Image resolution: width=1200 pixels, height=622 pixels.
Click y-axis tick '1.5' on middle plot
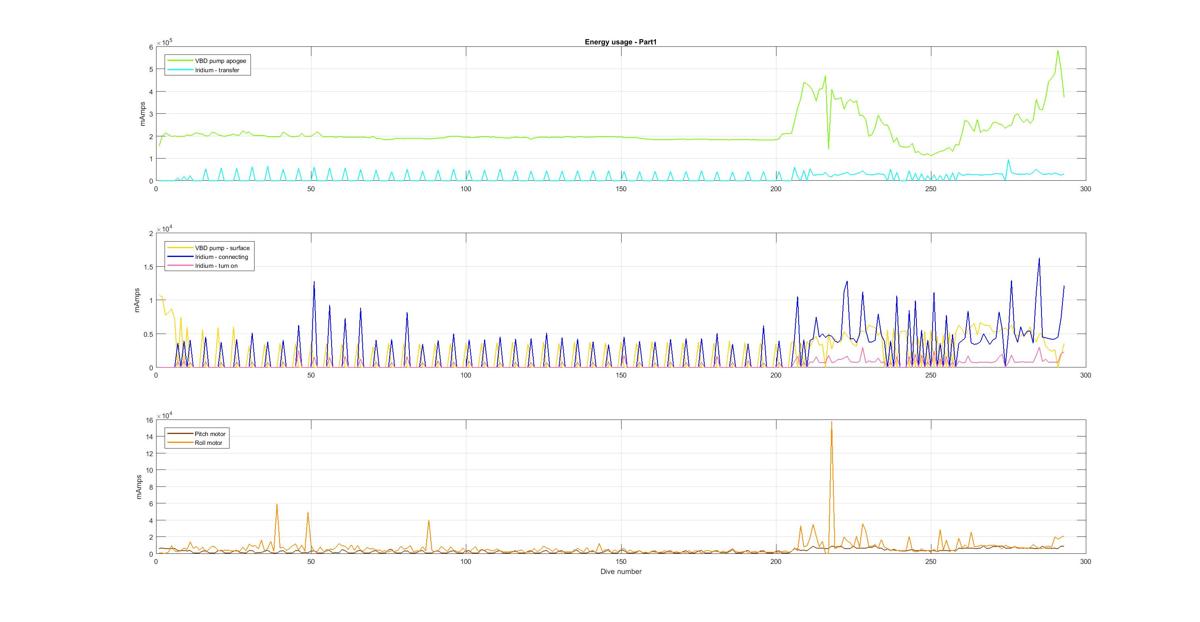[147, 267]
